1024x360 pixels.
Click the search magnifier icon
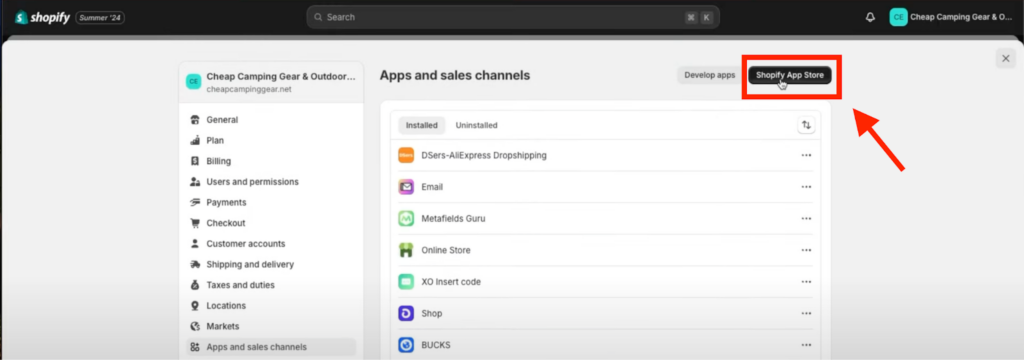pyautogui.click(x=317, y=18)
